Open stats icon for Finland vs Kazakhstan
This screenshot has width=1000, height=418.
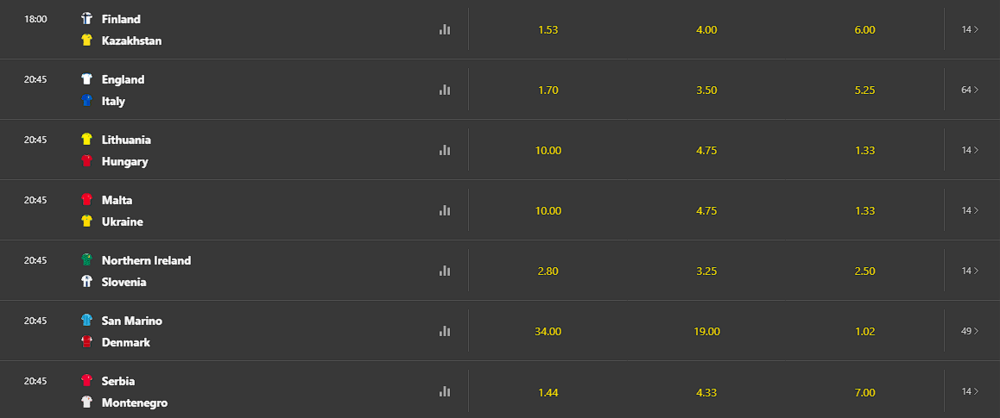pos(445,29)
